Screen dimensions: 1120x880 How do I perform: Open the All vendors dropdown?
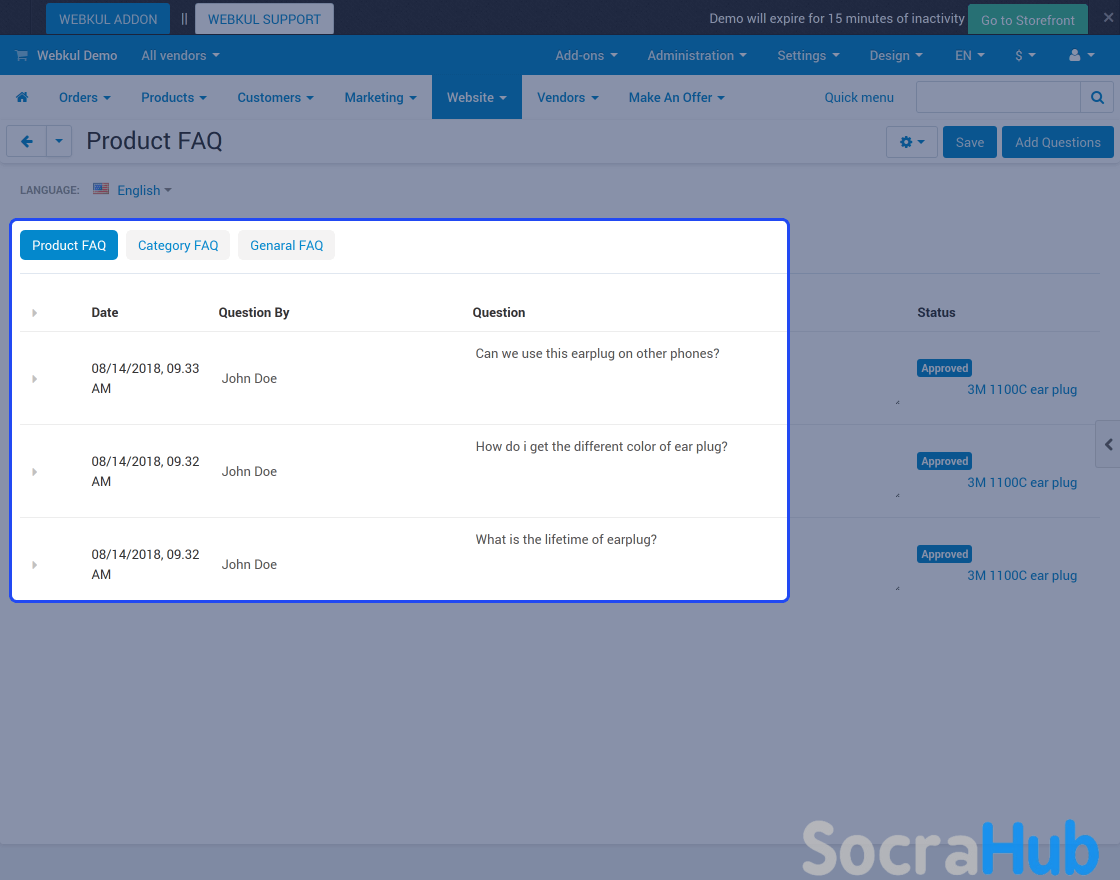click(180, 56)
